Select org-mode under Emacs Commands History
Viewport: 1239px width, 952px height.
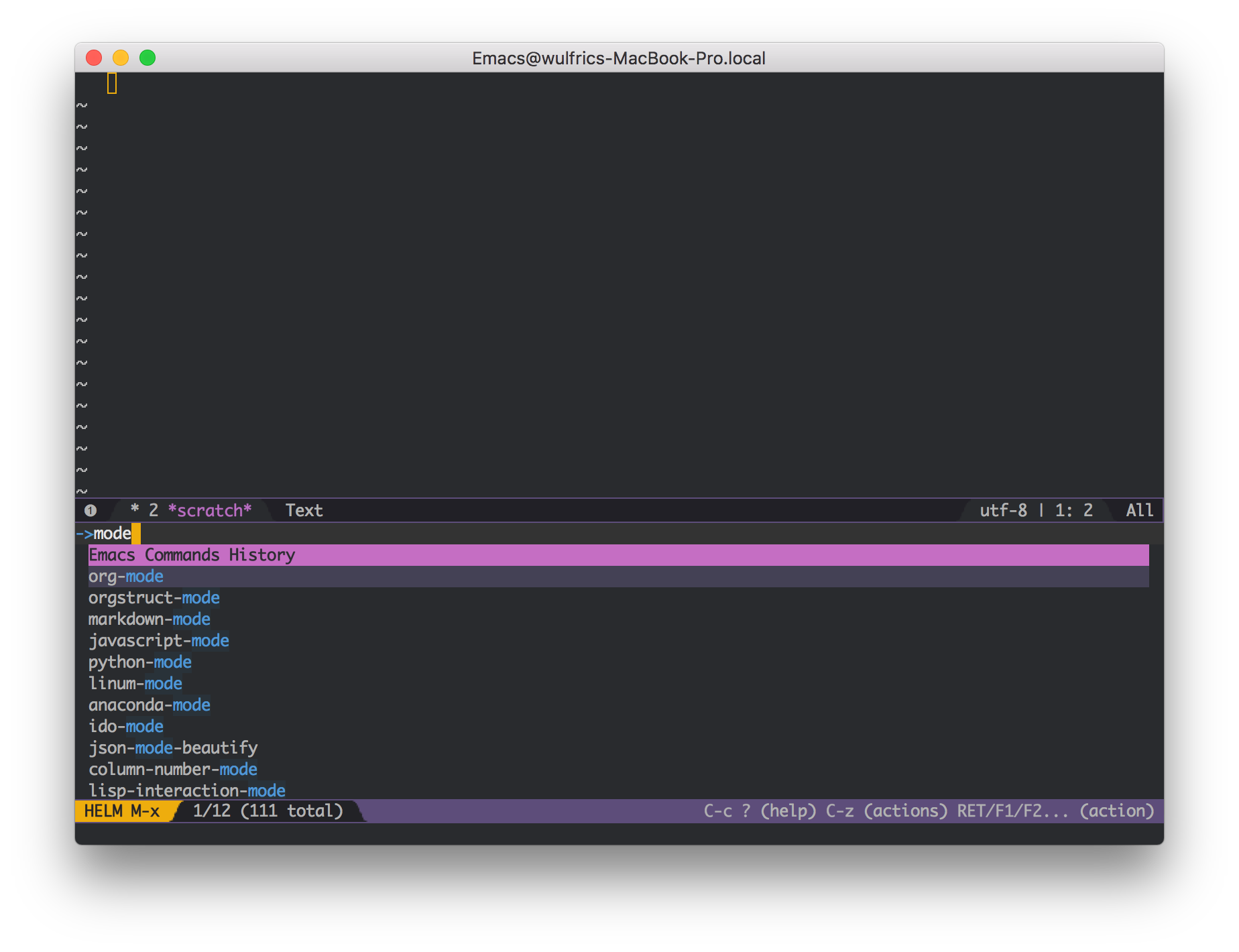click(x=126, y=576)
